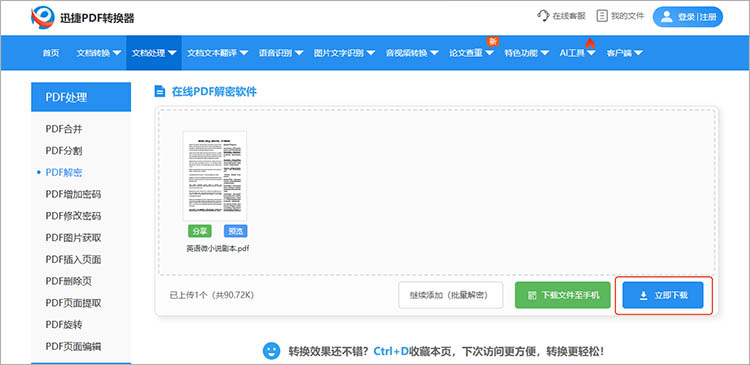750x365 pixels.
Task: Expand the 文档文本翻译 dropdown menu
Action: pos(217,53)
